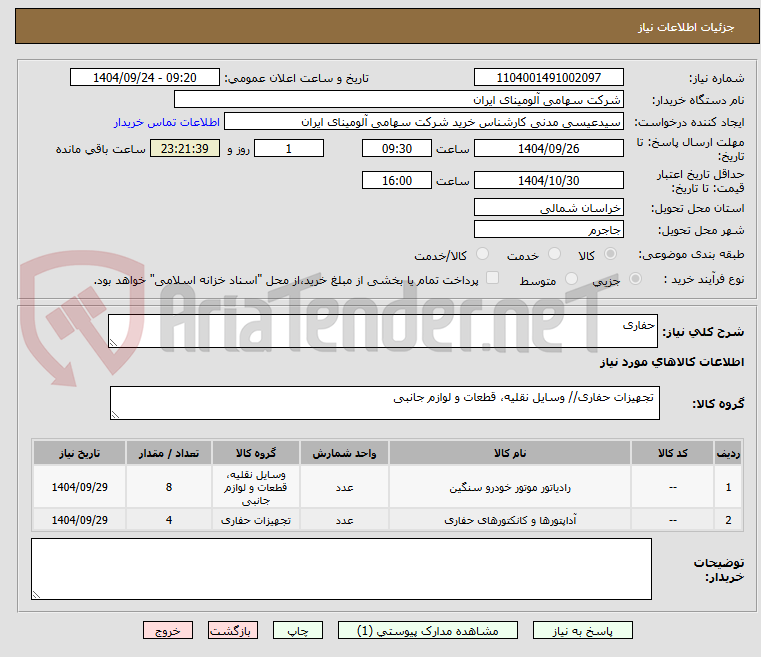Click the کد کالا column header
This screenshot has height=657, width=761.
[672, 453]
